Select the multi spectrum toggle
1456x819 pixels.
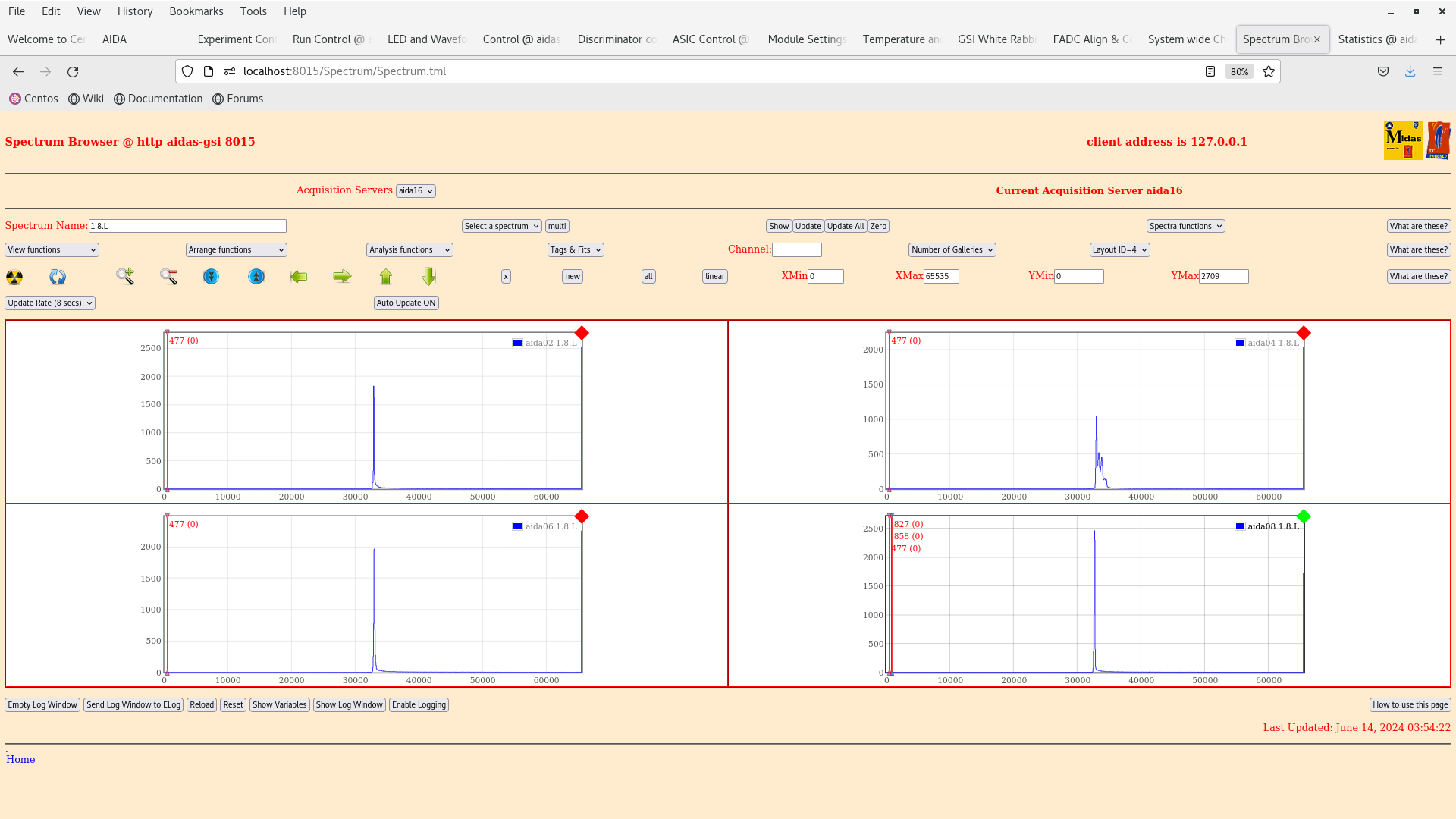[x=557, y=226]
